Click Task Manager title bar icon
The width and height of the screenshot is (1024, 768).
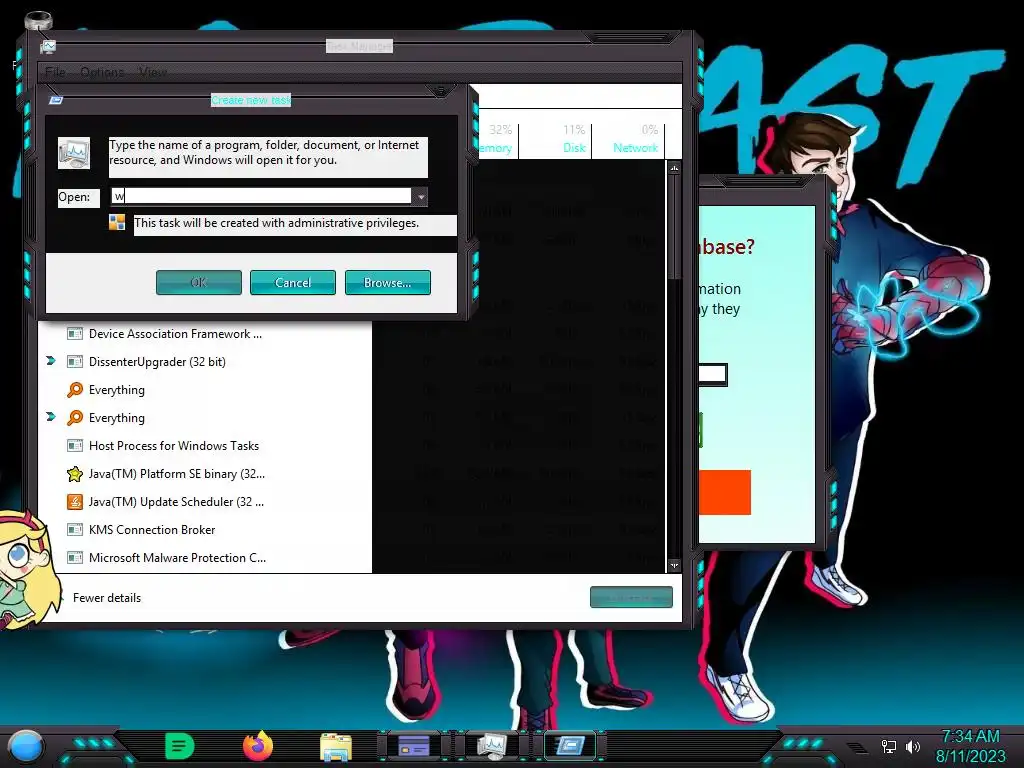pos(48,46)
